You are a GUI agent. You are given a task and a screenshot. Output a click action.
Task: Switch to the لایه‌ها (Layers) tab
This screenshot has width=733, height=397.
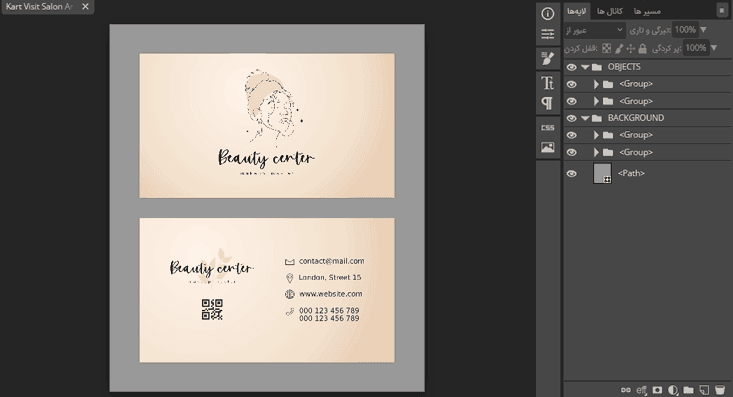click(x=576, y=11)
